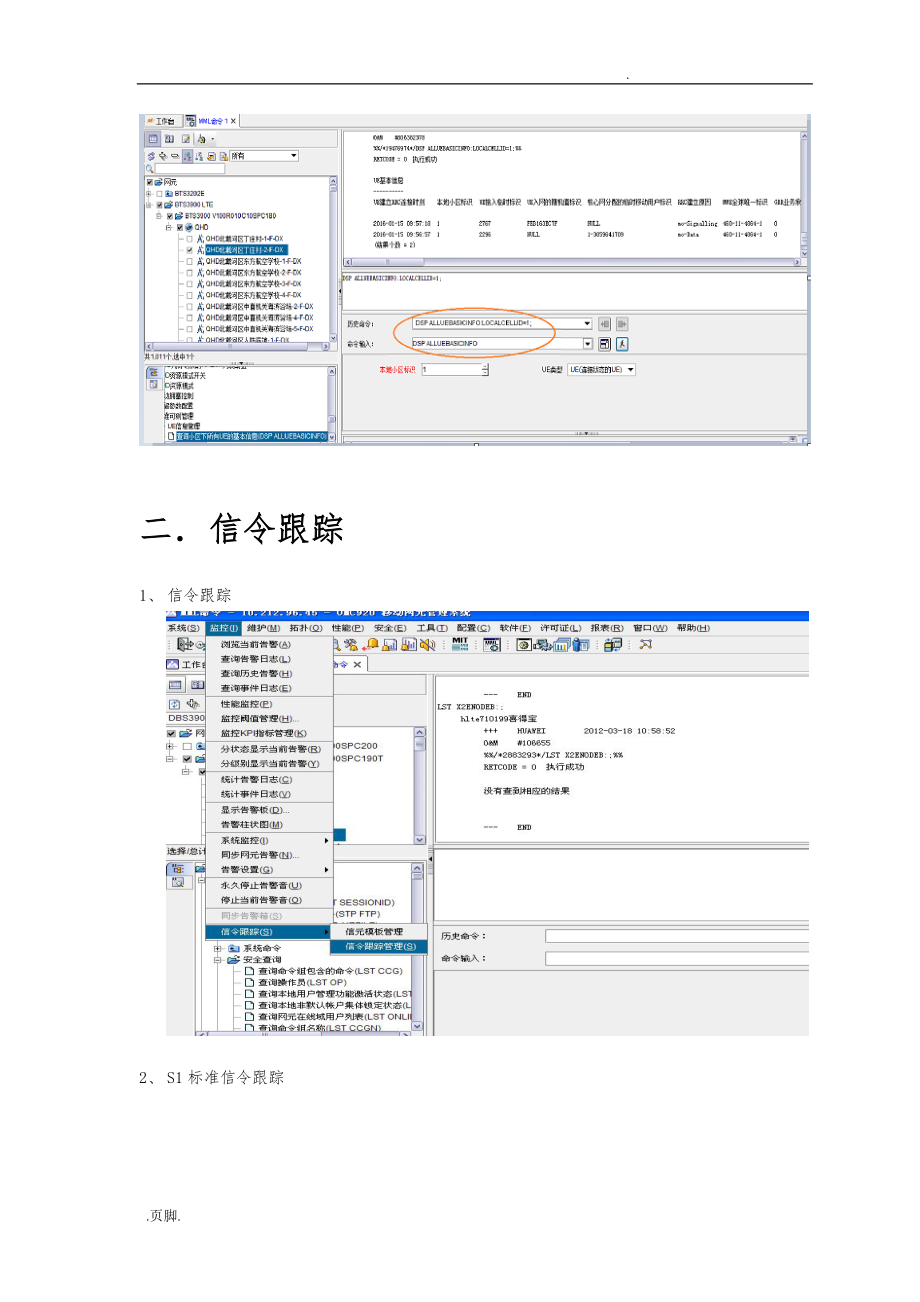The image size is (920, 1302).
Task: Toggle checkbox for QHD北戴河区东方航空学校-1-F-DX
Action: click(190, 261)
